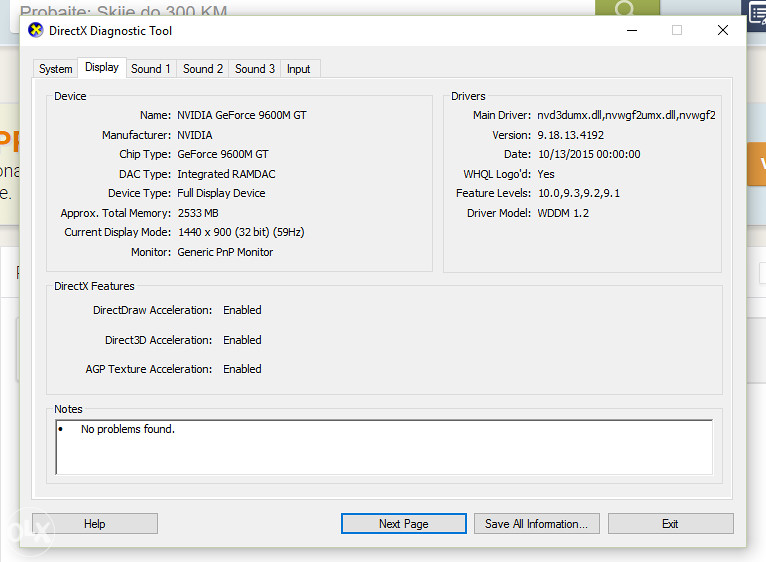Viewport: 766px width, 562px height.
Task: Click driver version '9.18.13.4192'
Action: pyautogui.click(x=571, y=135)
